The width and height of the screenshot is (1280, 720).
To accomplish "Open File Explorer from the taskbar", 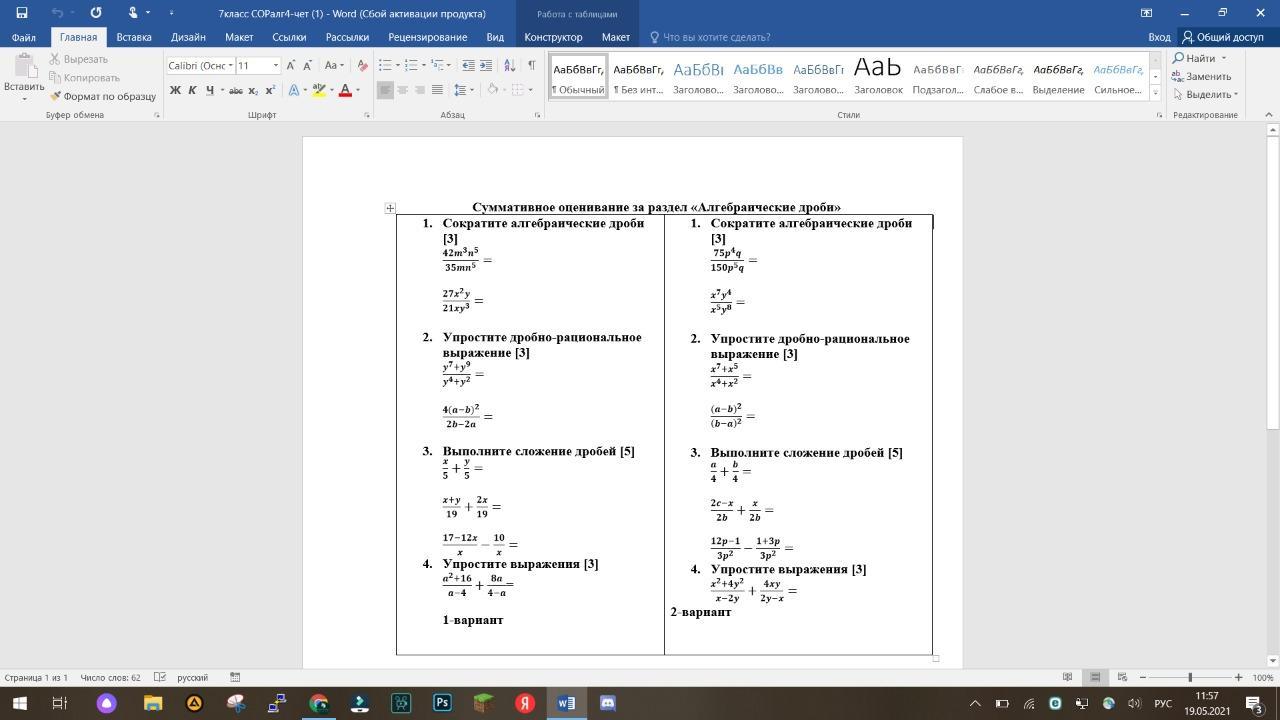I will [152, 703].
